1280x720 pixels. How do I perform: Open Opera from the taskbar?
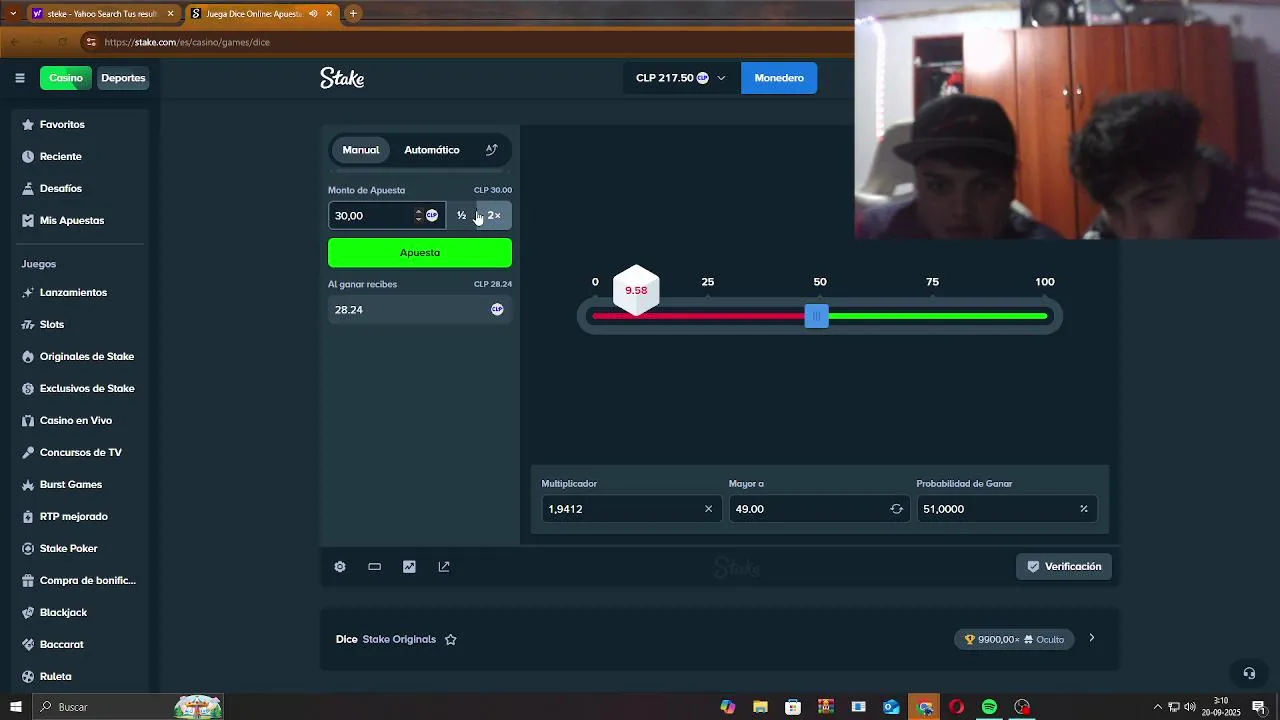pos(956,707)
